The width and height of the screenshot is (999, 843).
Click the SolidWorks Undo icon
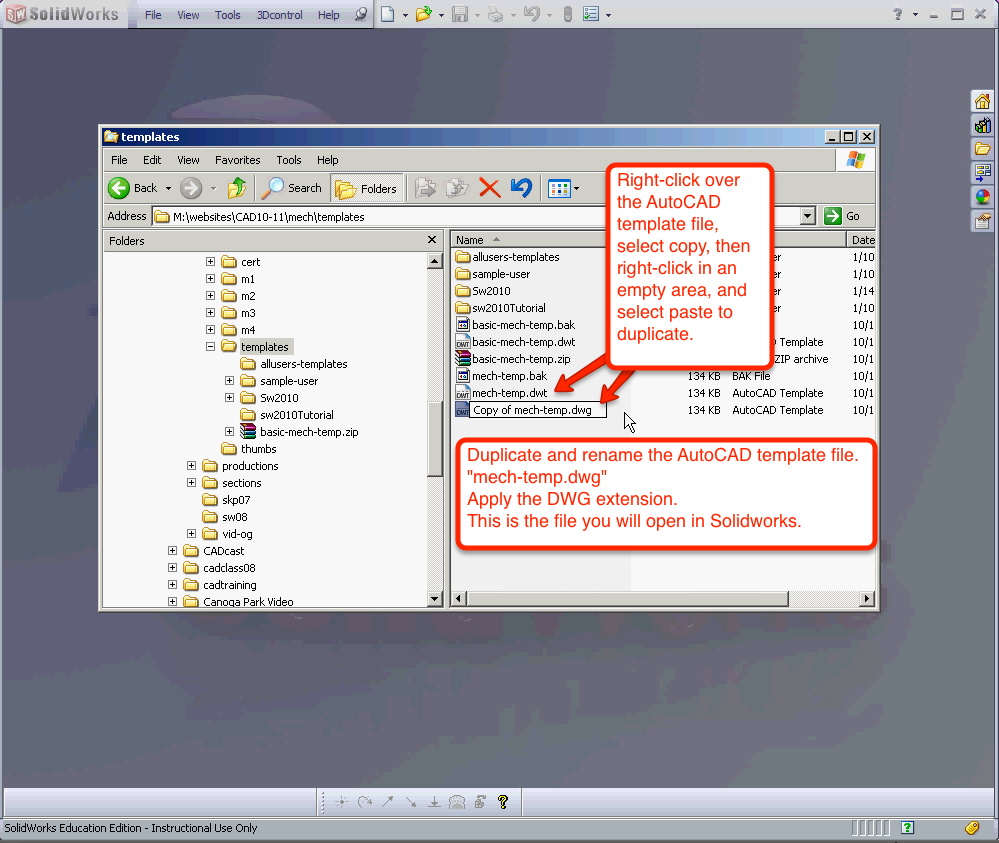[532, 14]
